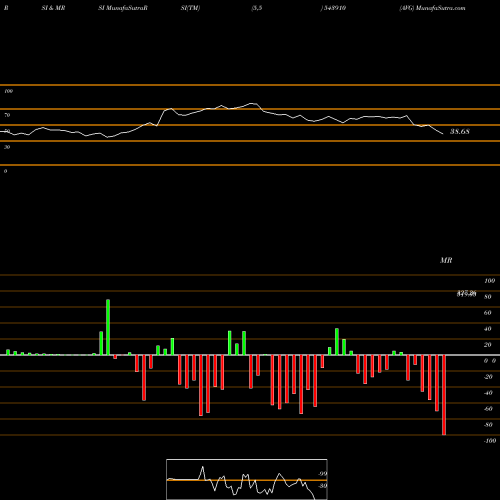Click the 40 label on the MR axis

point(488,329)
